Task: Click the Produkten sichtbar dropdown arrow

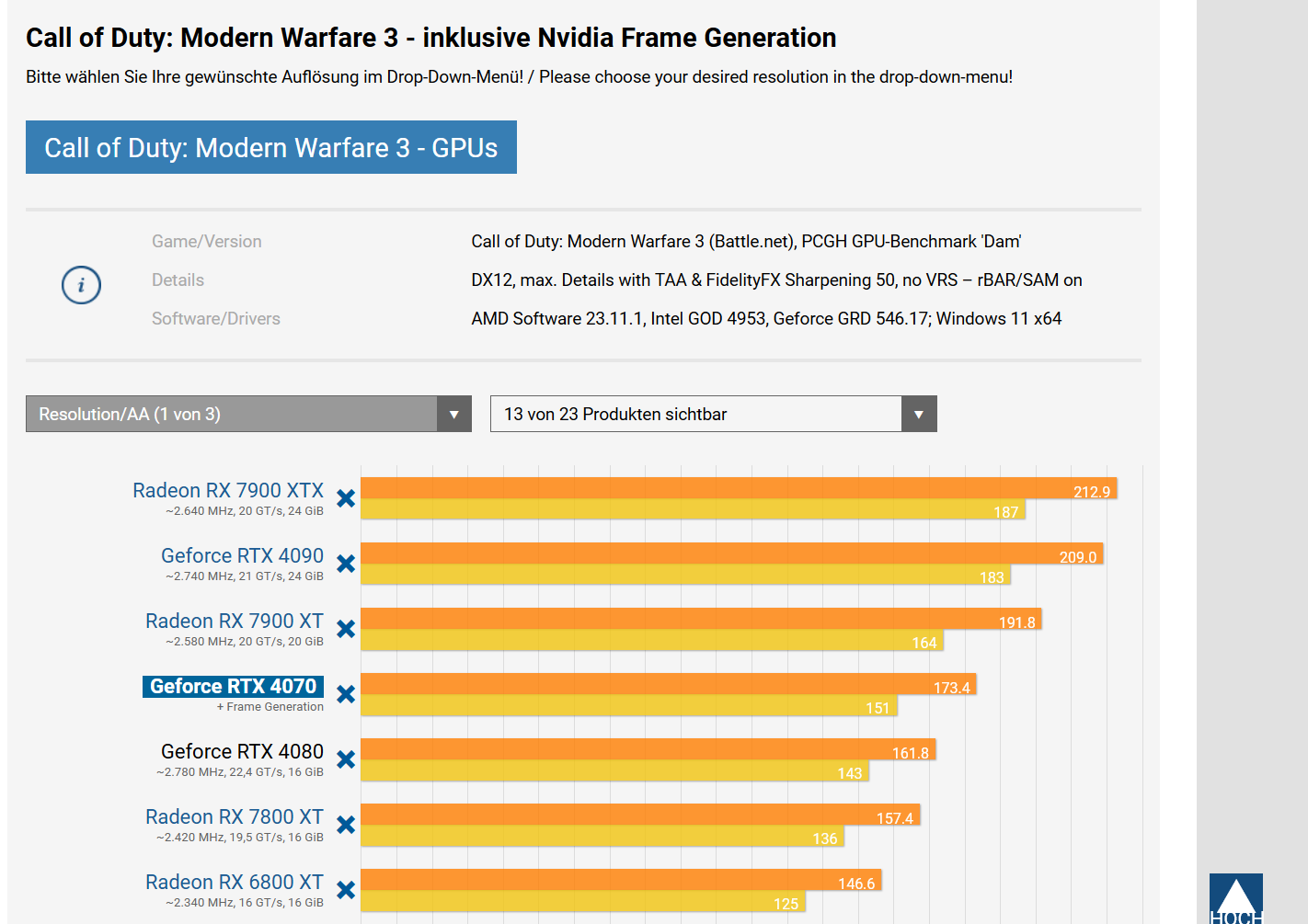Action: point(919,414)
